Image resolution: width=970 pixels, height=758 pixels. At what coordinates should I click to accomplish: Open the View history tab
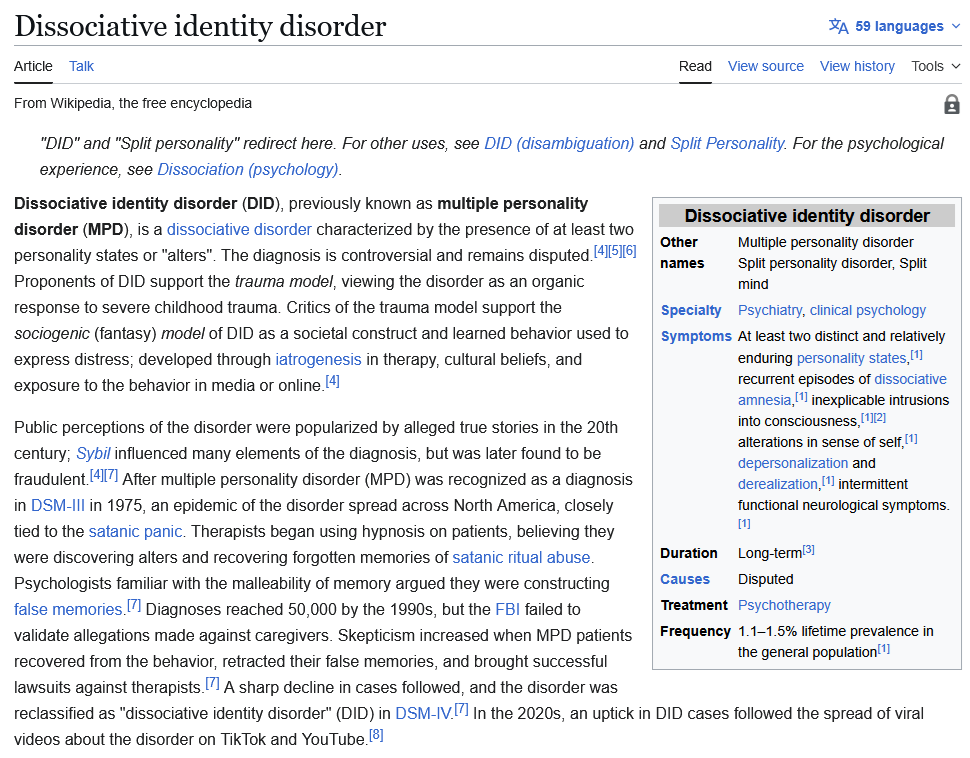(x=857, y=66)
